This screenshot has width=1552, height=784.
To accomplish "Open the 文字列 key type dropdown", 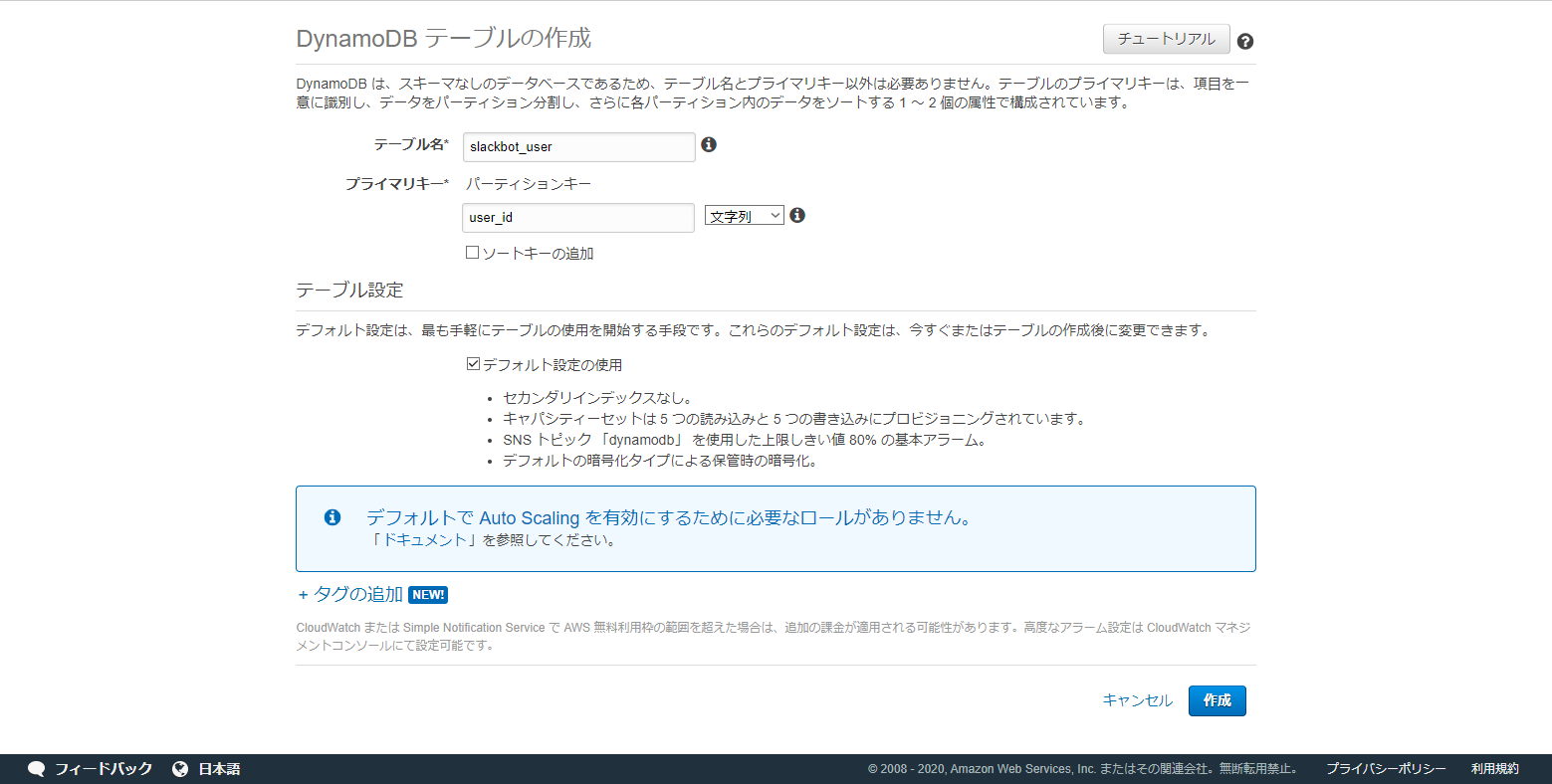I will click(745, 216).
